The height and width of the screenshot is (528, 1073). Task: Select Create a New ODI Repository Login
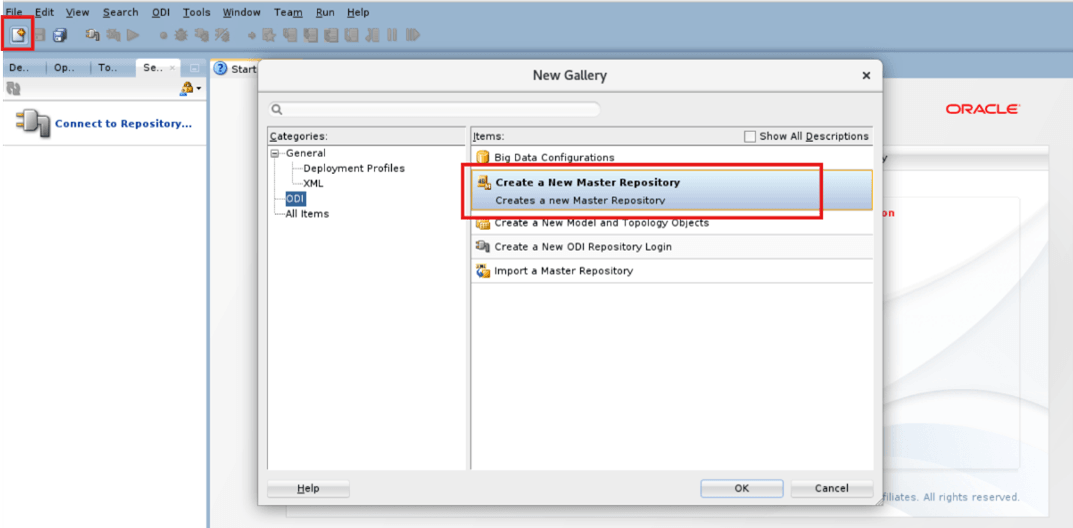[672, 246]
